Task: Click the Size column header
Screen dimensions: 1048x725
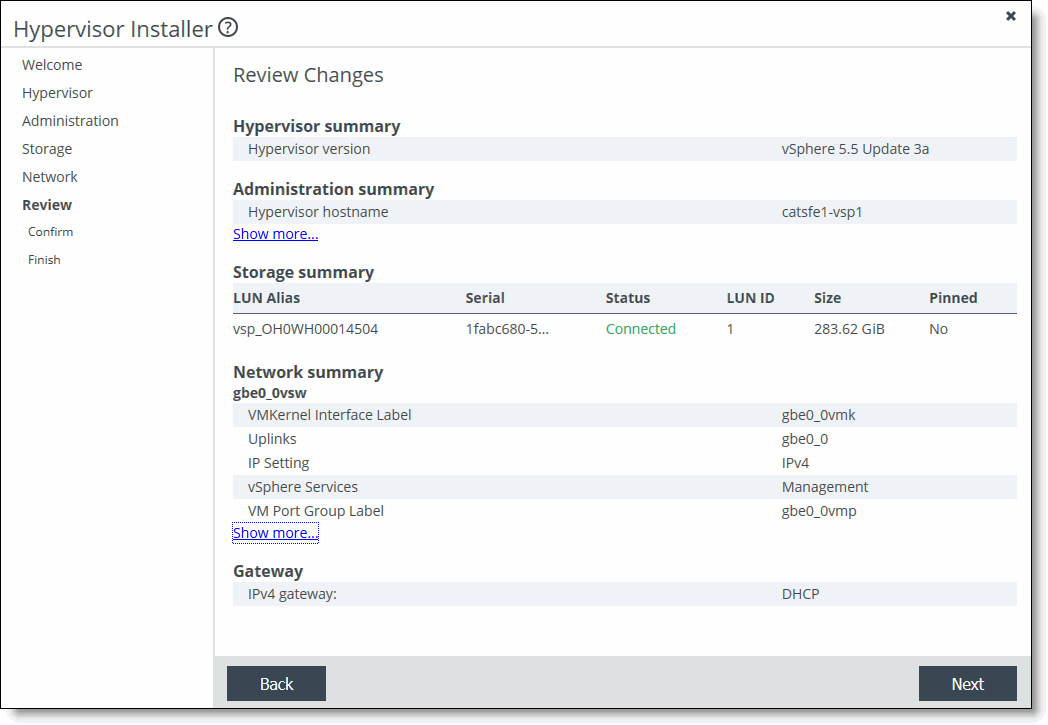Action: [x=827, y=298]
